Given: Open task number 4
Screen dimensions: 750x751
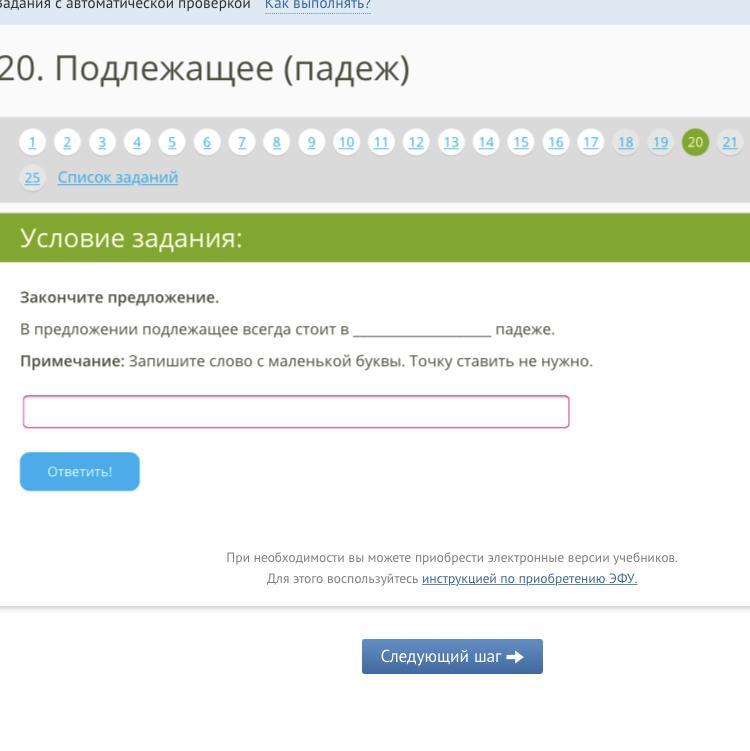Looking at the screenshot, I should 137,142.
